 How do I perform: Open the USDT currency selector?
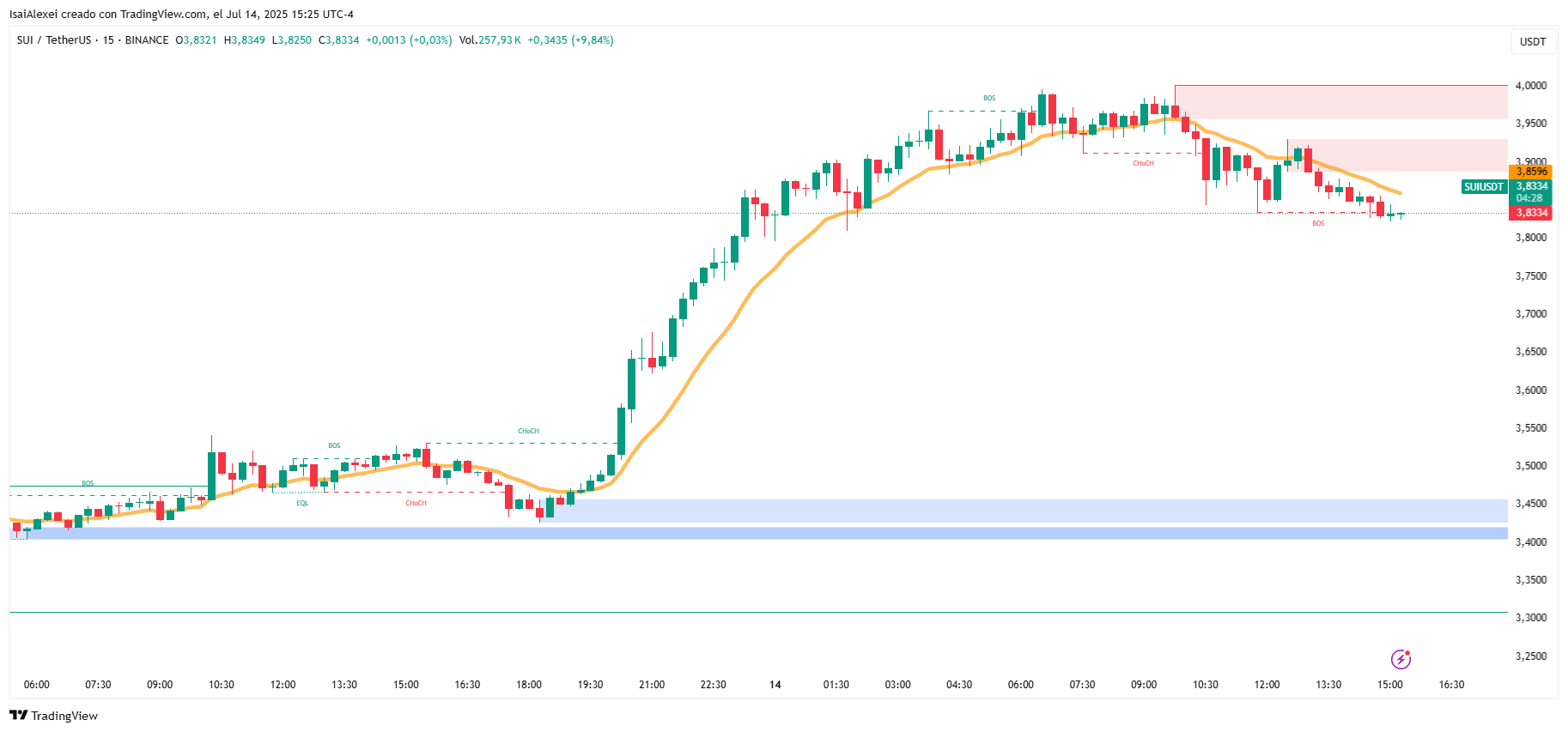pos(1533,41)
